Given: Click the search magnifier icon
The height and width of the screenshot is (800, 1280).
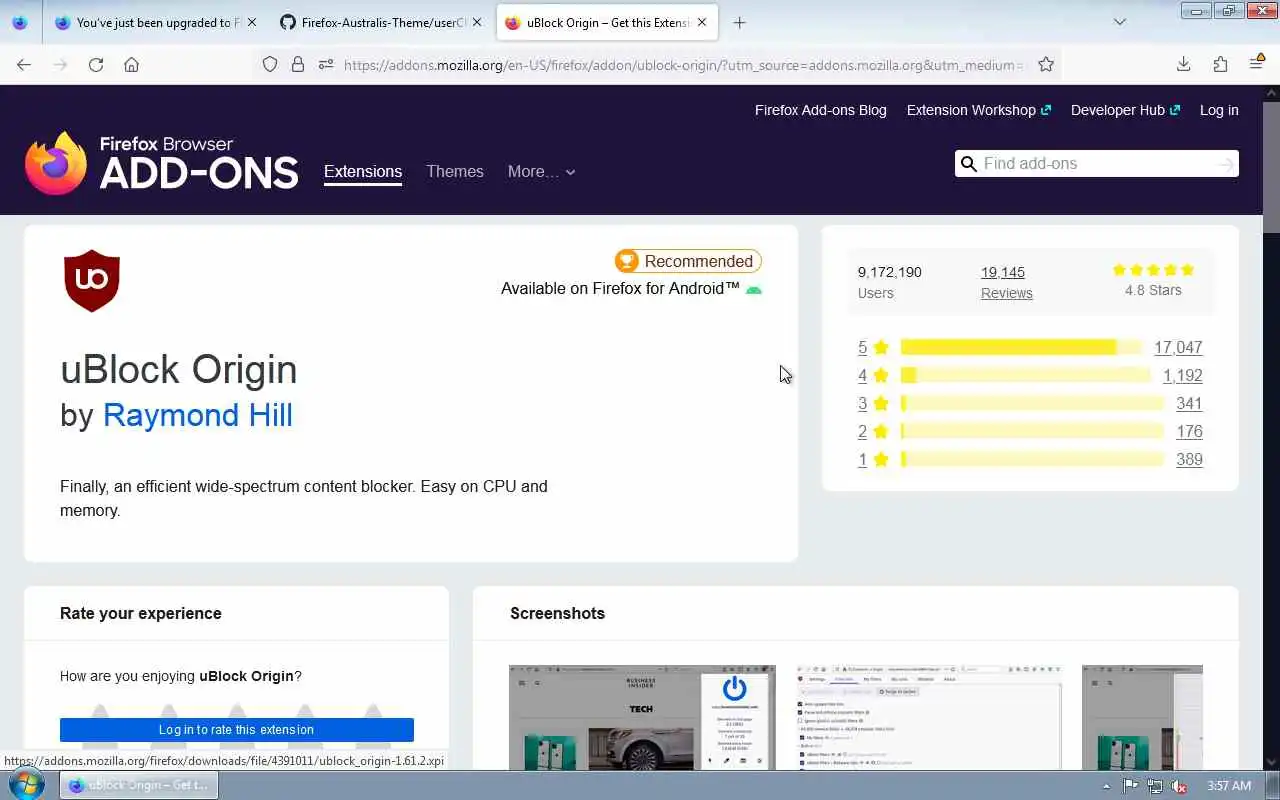Looking at the screenshot, I should click(967, 164).
